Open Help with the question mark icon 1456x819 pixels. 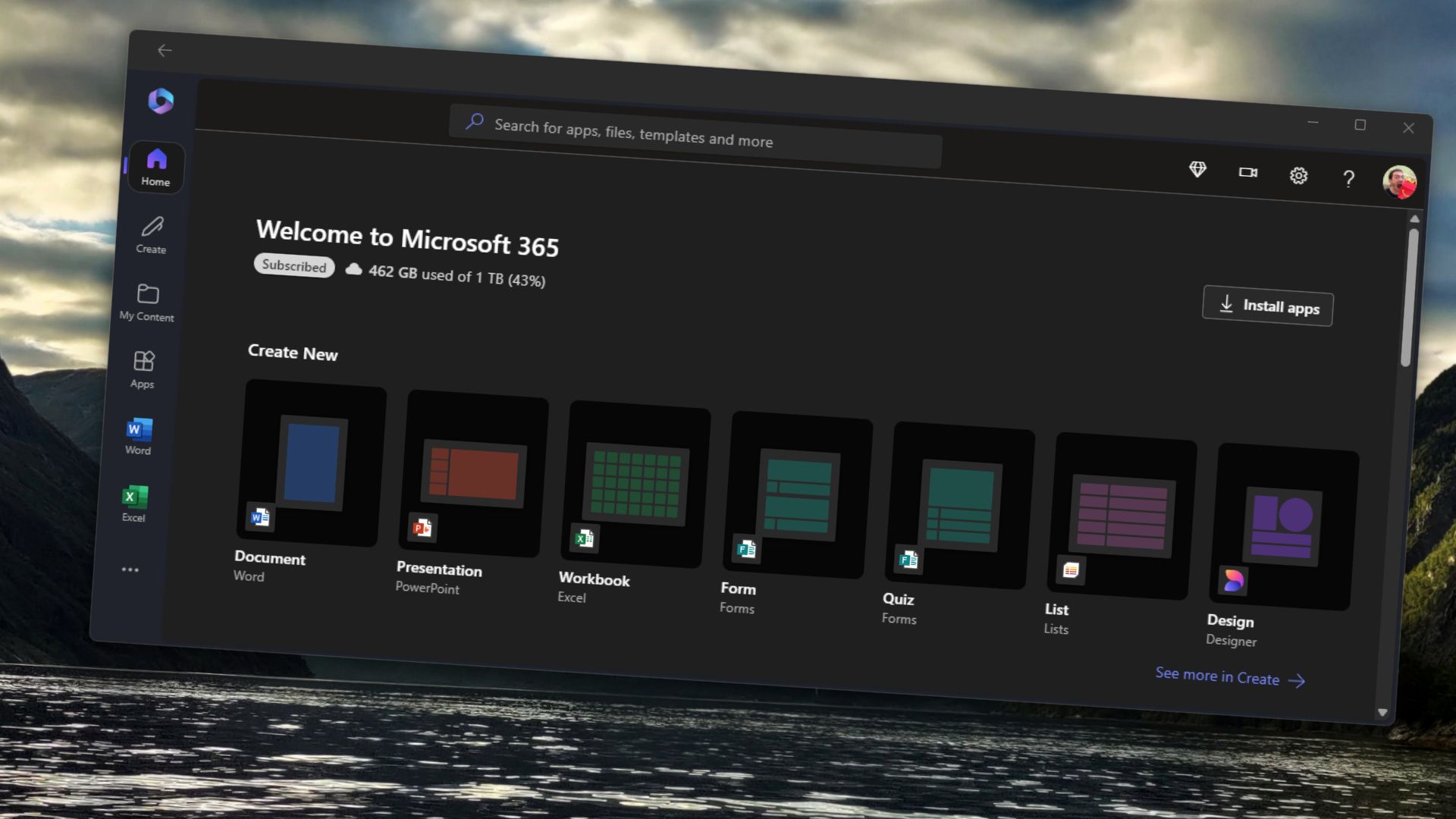[1349, 179]
